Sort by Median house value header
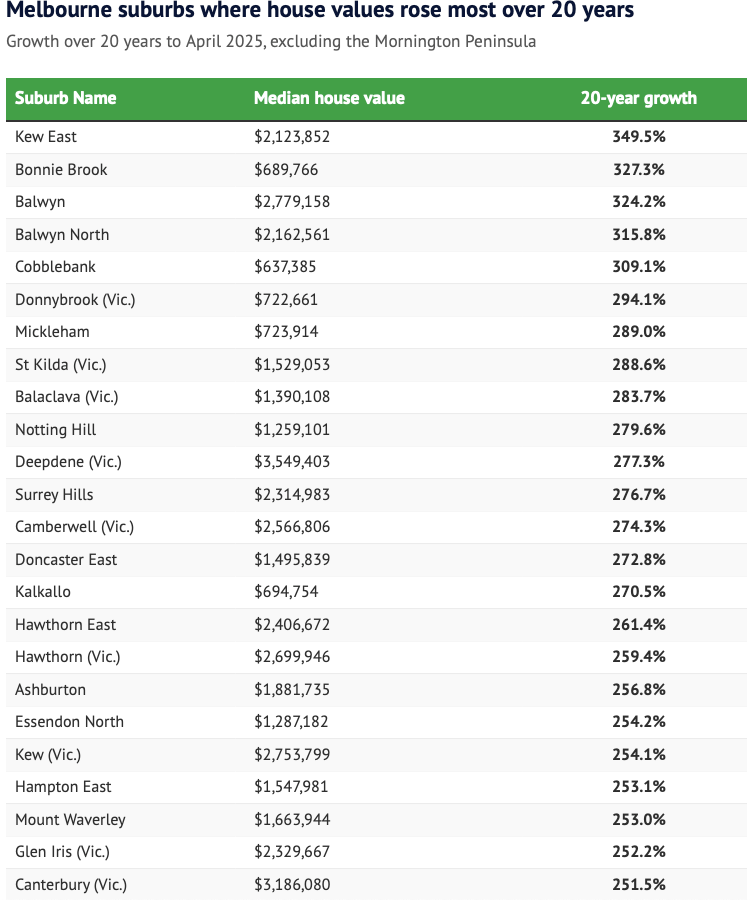 click(x=329, y=98)
